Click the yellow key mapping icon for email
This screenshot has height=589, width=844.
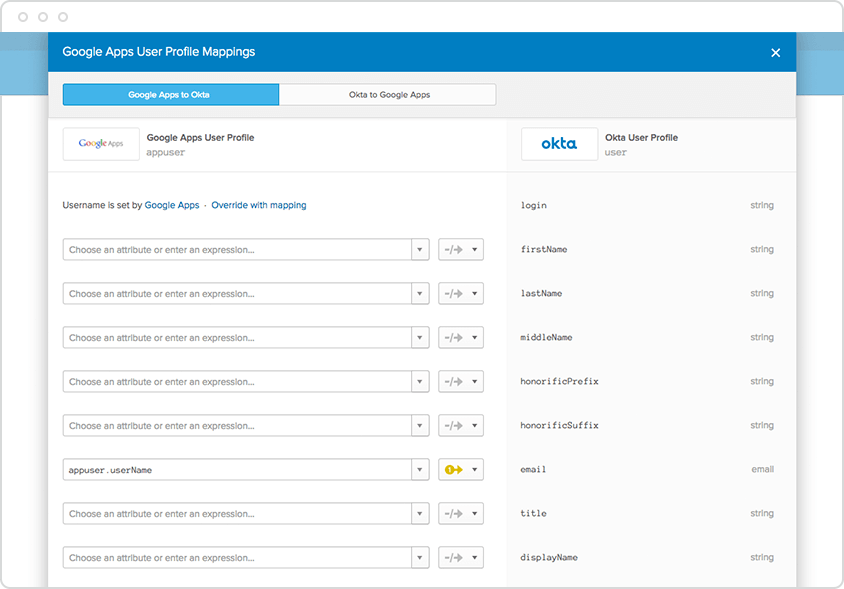[453, 470]
